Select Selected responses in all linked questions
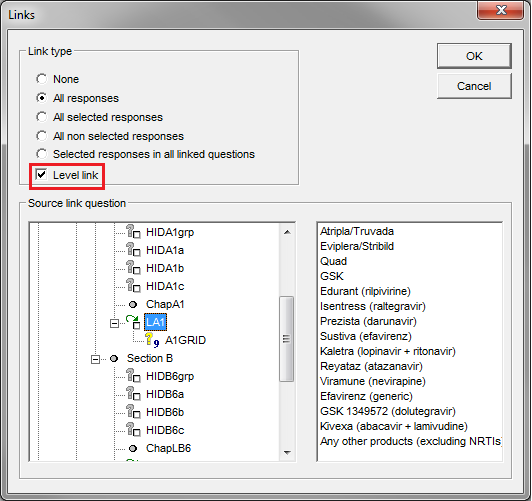Screen dimensions: 532x501 (42, 154)
